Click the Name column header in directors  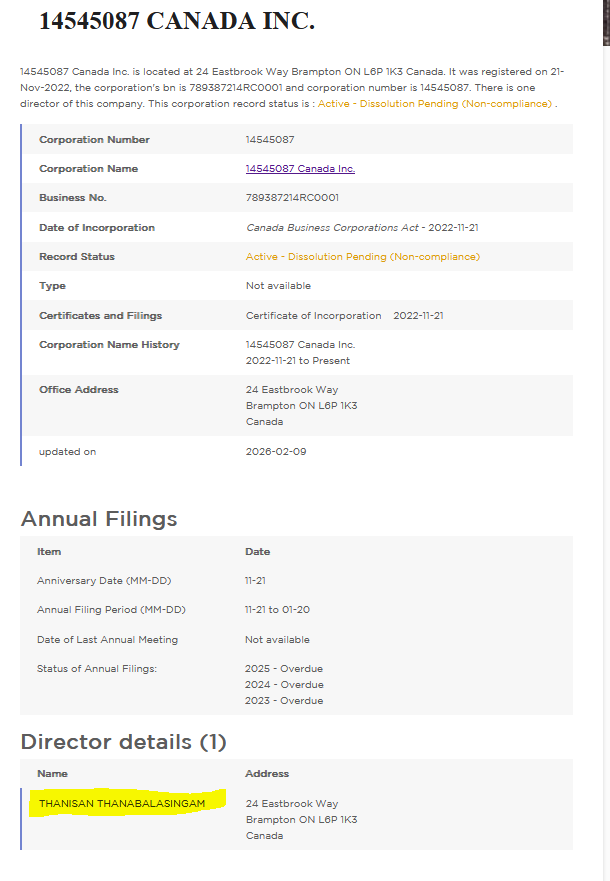click(52, 774)
